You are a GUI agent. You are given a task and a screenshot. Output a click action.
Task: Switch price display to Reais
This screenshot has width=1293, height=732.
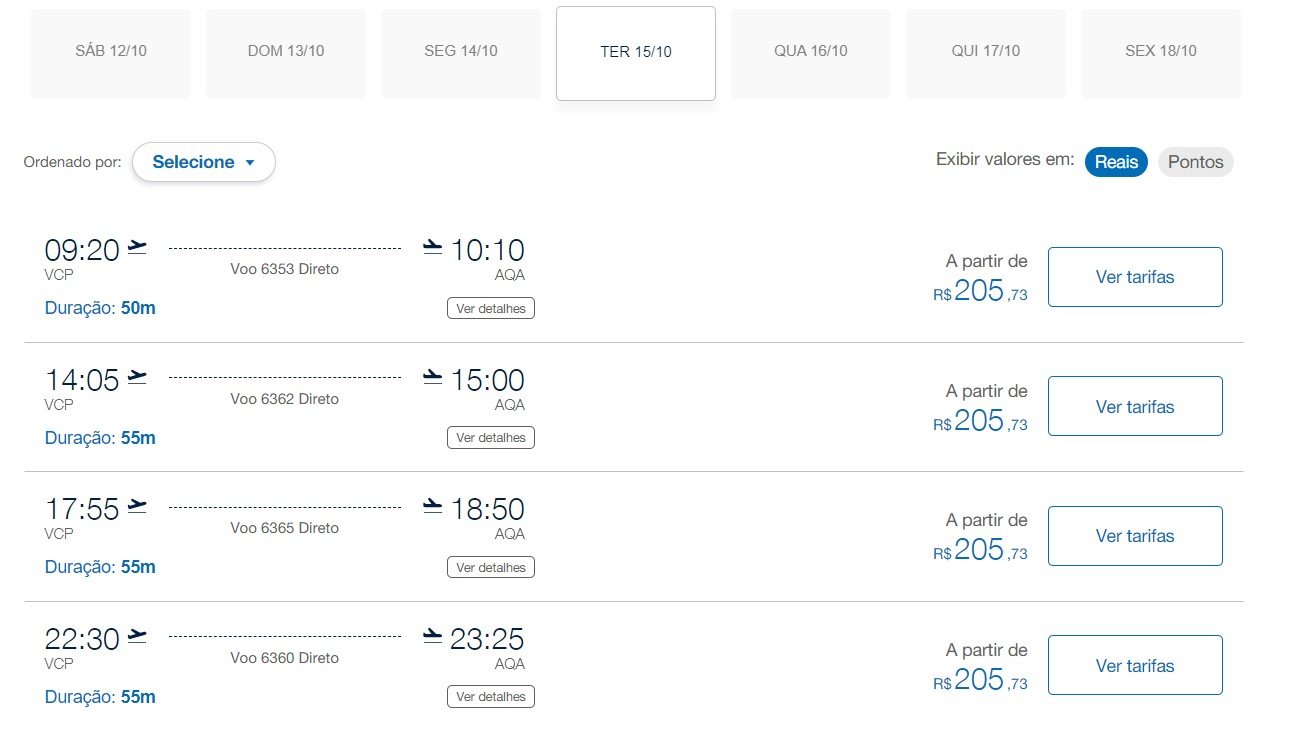pyautogui.click(x=1116, y=162)
